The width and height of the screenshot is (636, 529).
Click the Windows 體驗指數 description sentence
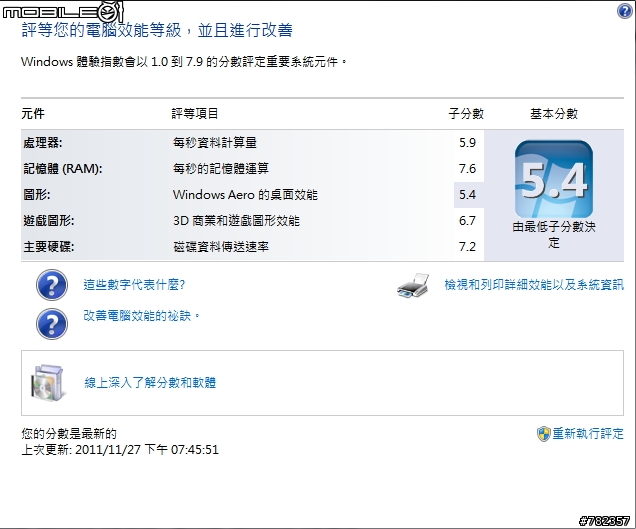[x=184, y=62]
